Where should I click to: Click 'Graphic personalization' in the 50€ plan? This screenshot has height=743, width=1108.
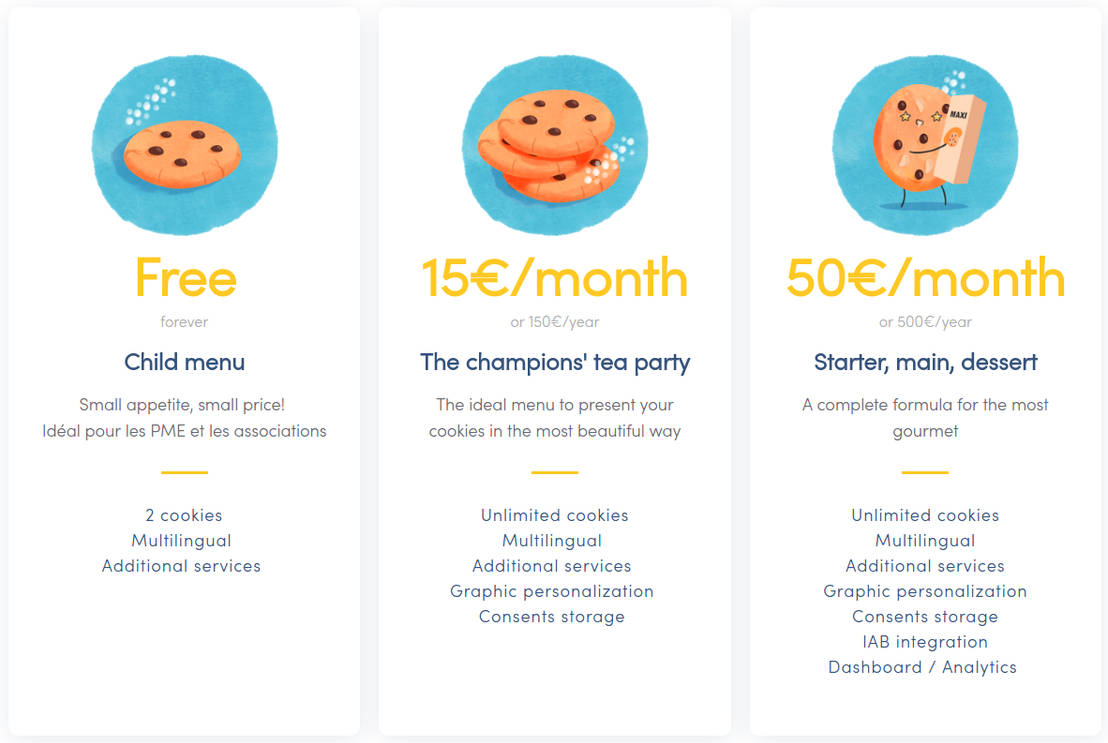click(x=925, y=591)
